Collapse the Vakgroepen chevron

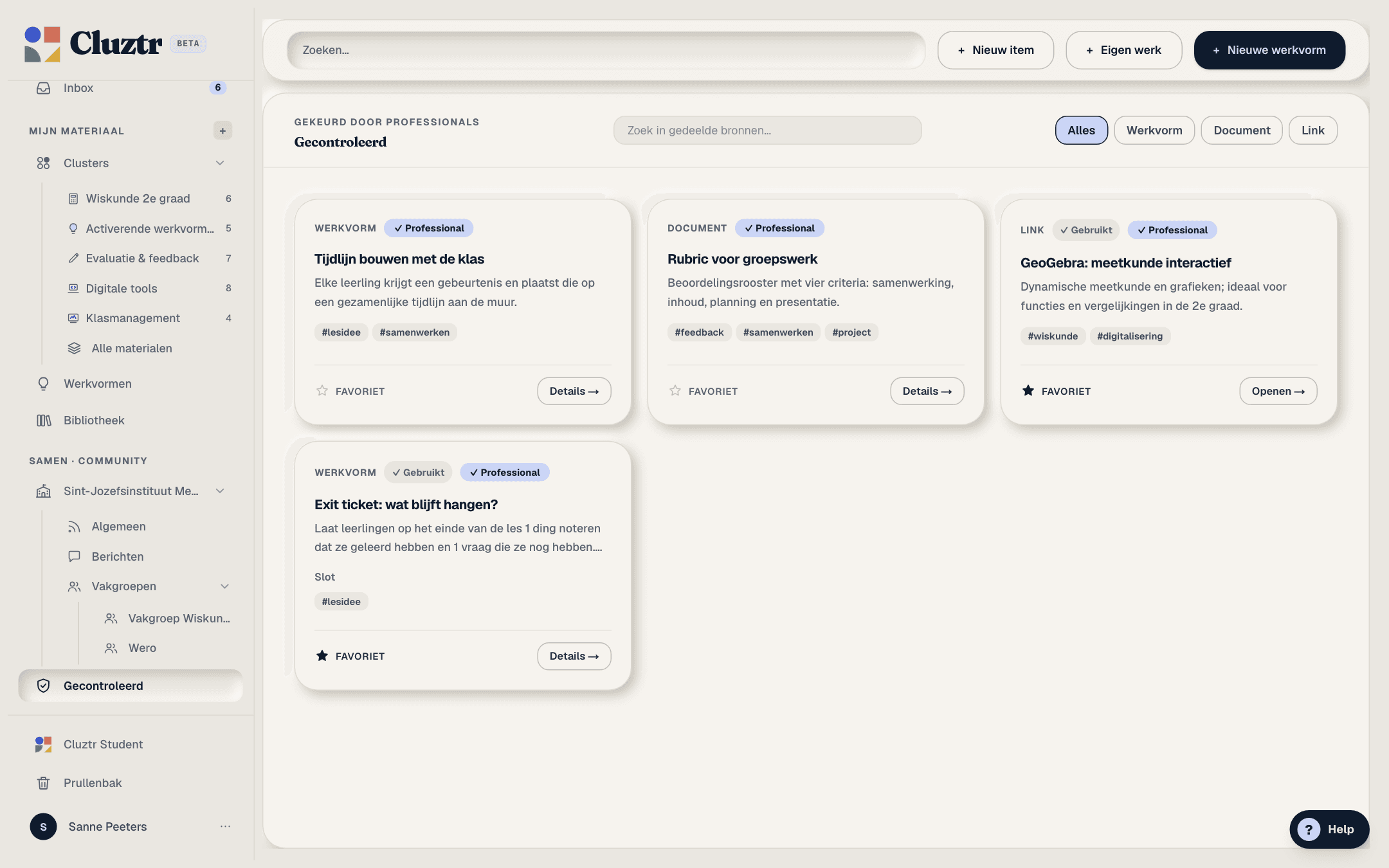click(225, 586)
